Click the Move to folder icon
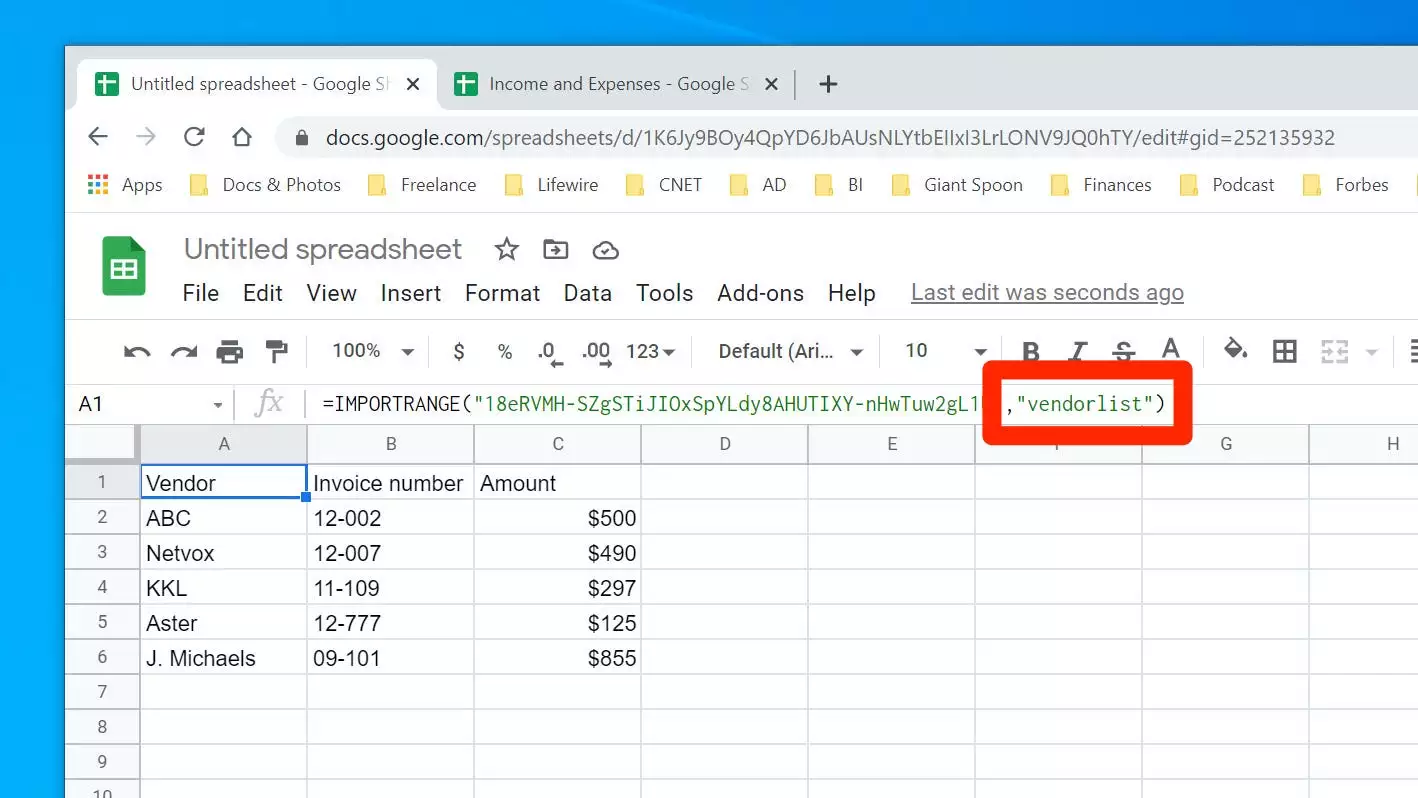 [556, 250]
